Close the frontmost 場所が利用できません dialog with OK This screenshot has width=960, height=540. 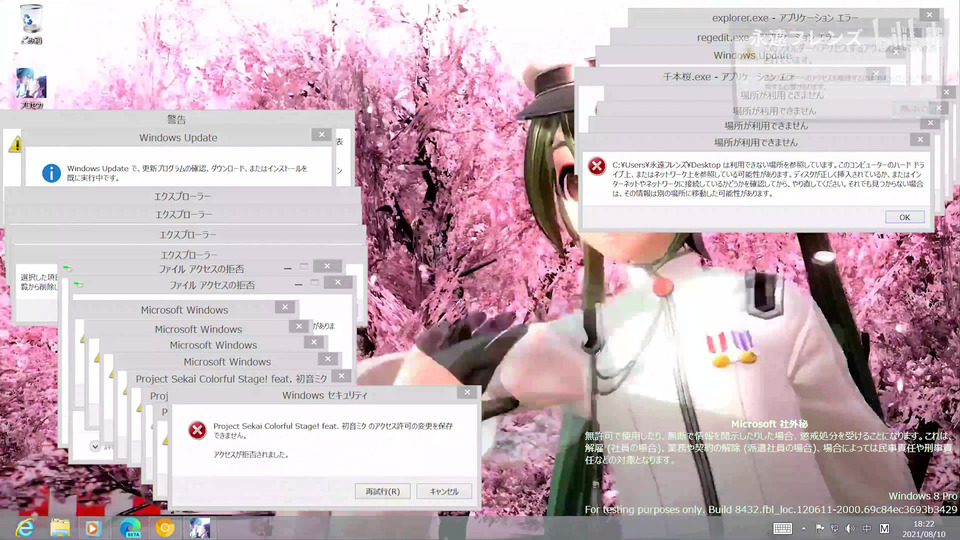coord(904,217)
